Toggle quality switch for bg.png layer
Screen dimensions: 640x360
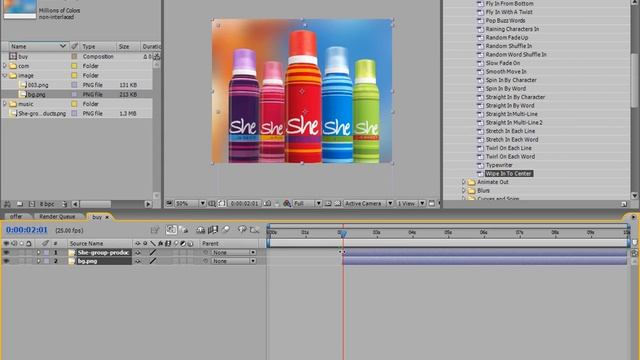point(153,261)
